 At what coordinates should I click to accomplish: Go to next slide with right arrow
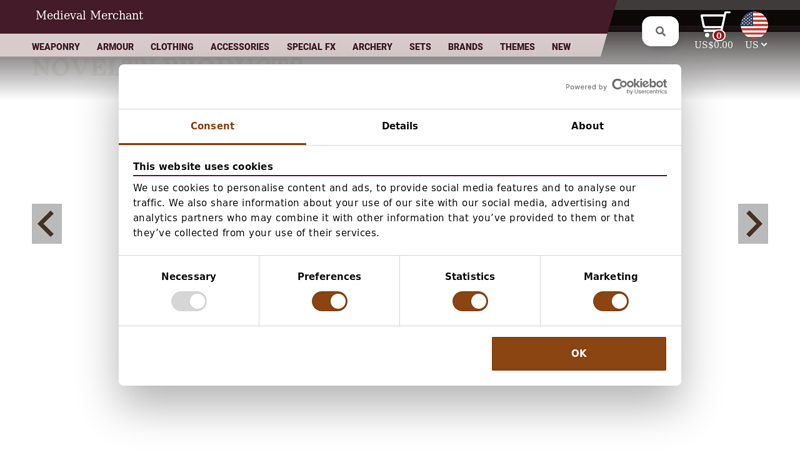(753, 224)
